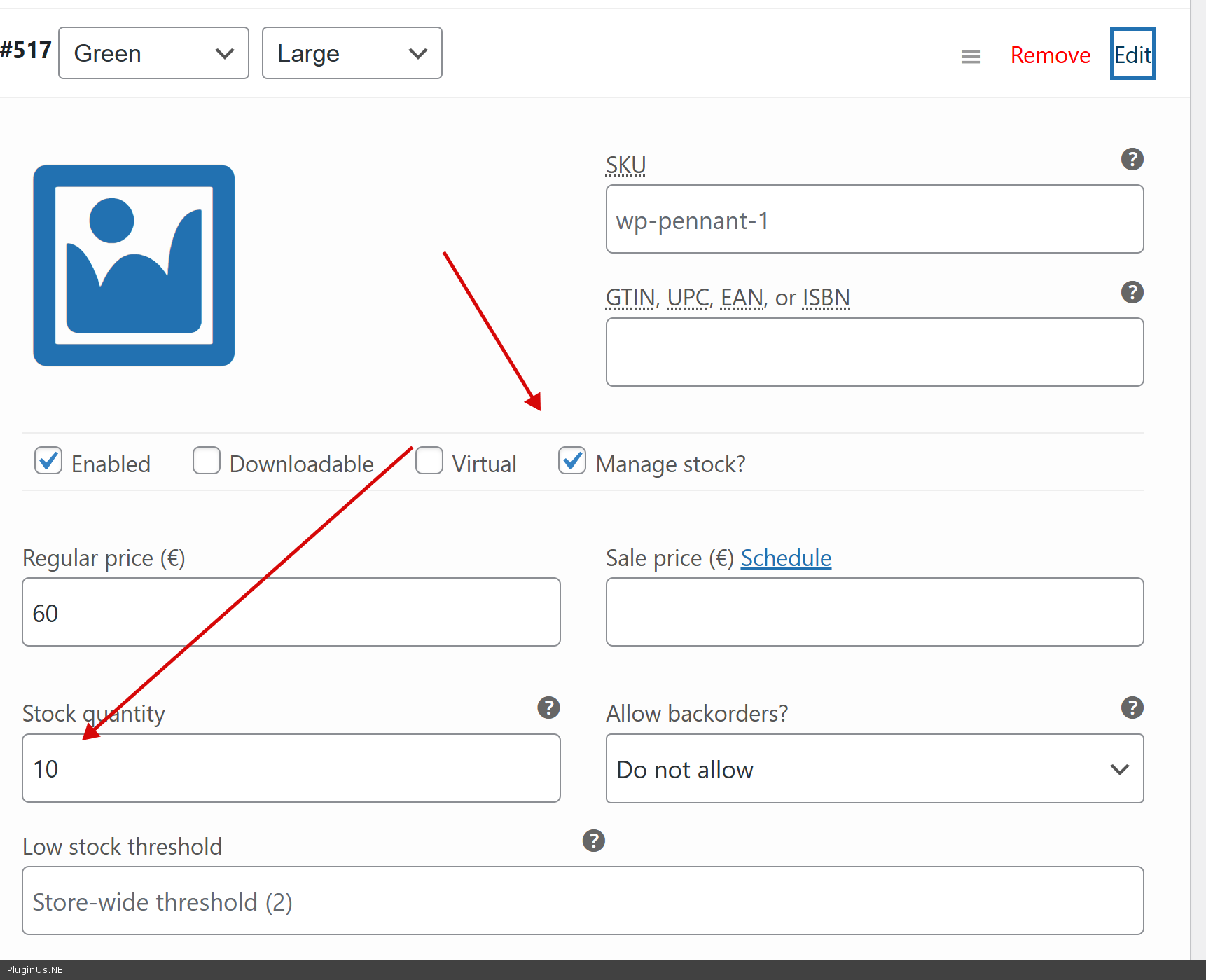1206x980 pixels.
Task: Click the Low stock threshold help icon
Action: 593,841
